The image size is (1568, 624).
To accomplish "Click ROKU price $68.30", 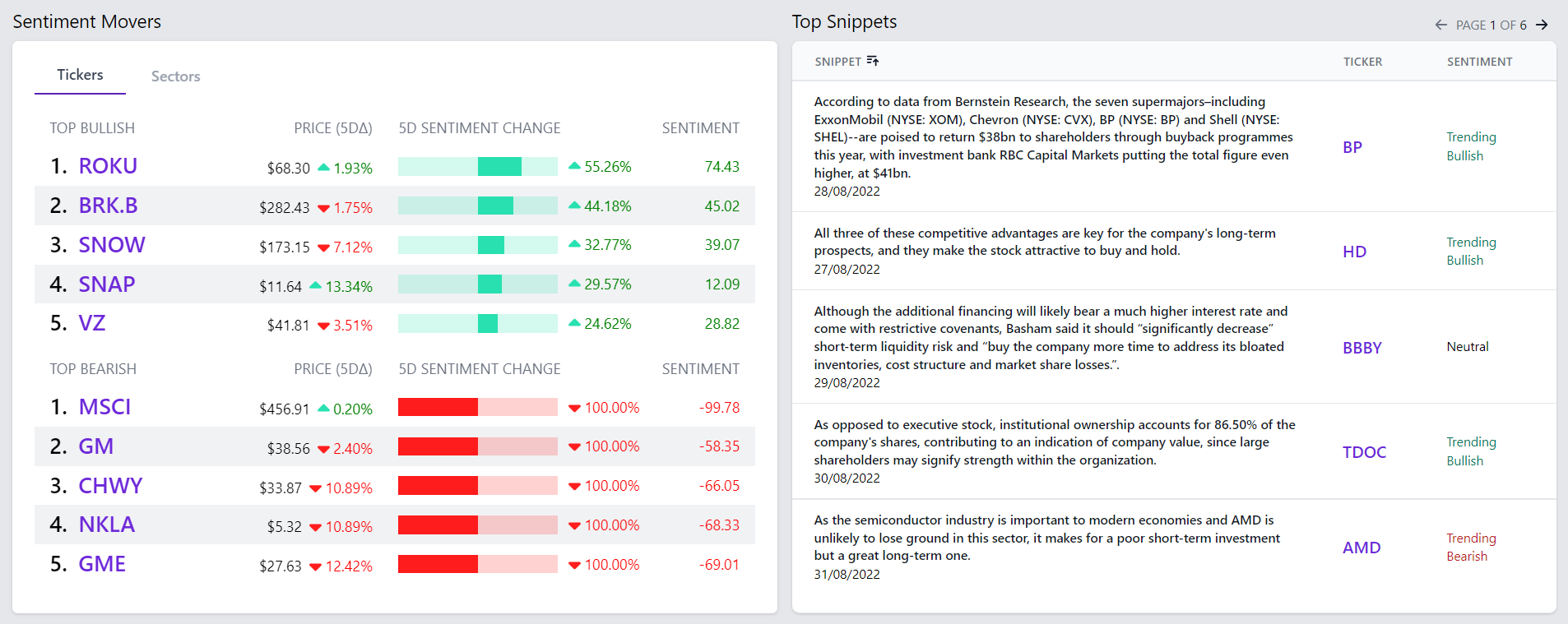I will point(289,168).
